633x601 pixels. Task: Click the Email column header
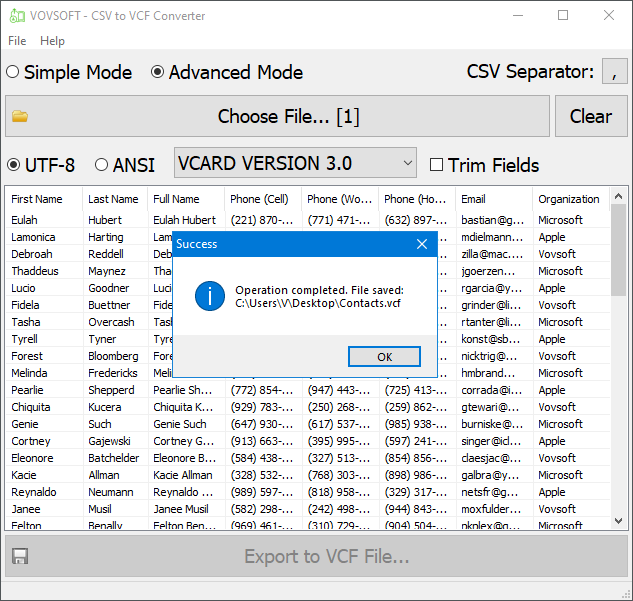tap(494, 199)
